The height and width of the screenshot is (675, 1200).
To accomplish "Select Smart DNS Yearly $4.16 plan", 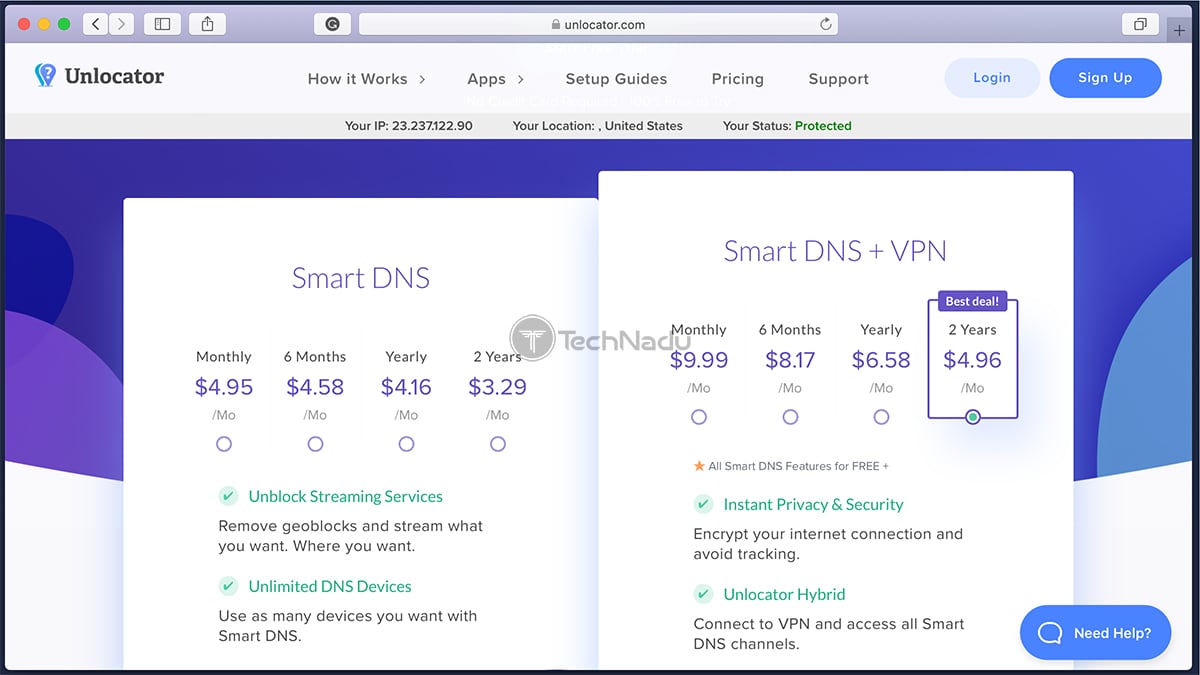I will point(406,444).
